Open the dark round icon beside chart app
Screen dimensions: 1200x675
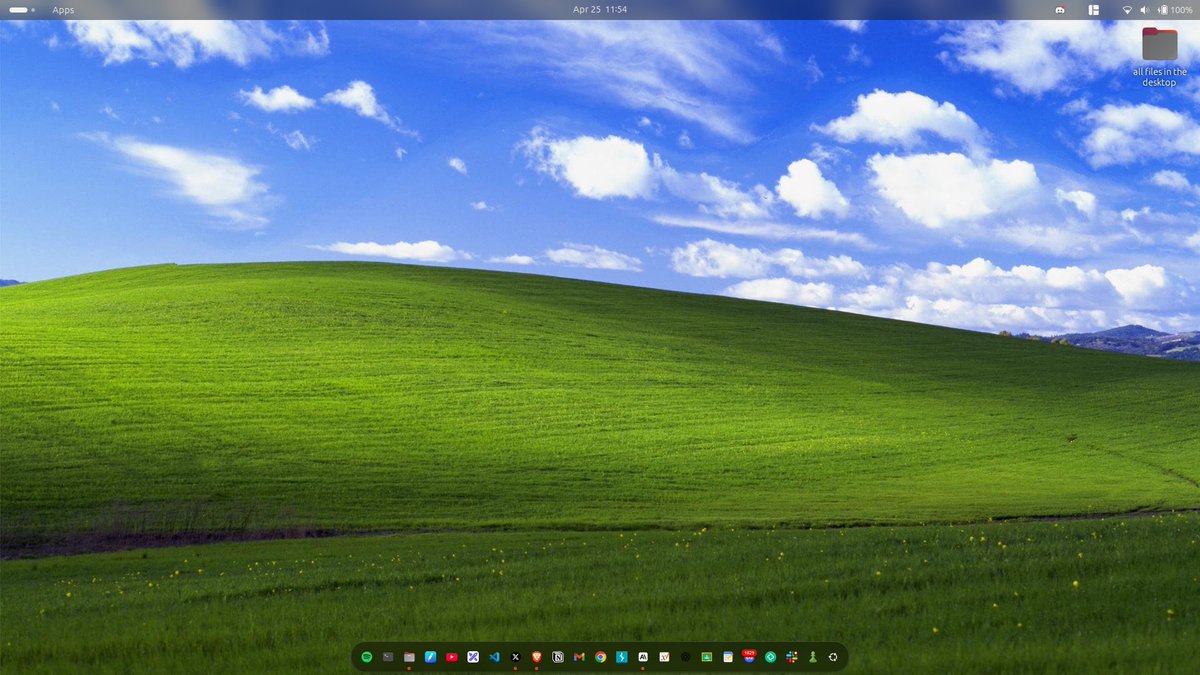[x=686, y=657]
